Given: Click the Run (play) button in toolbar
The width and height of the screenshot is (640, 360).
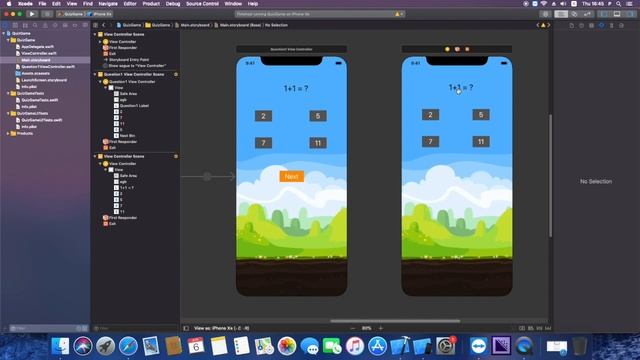Looking at the screenshot, I should [x=32, y=14].
